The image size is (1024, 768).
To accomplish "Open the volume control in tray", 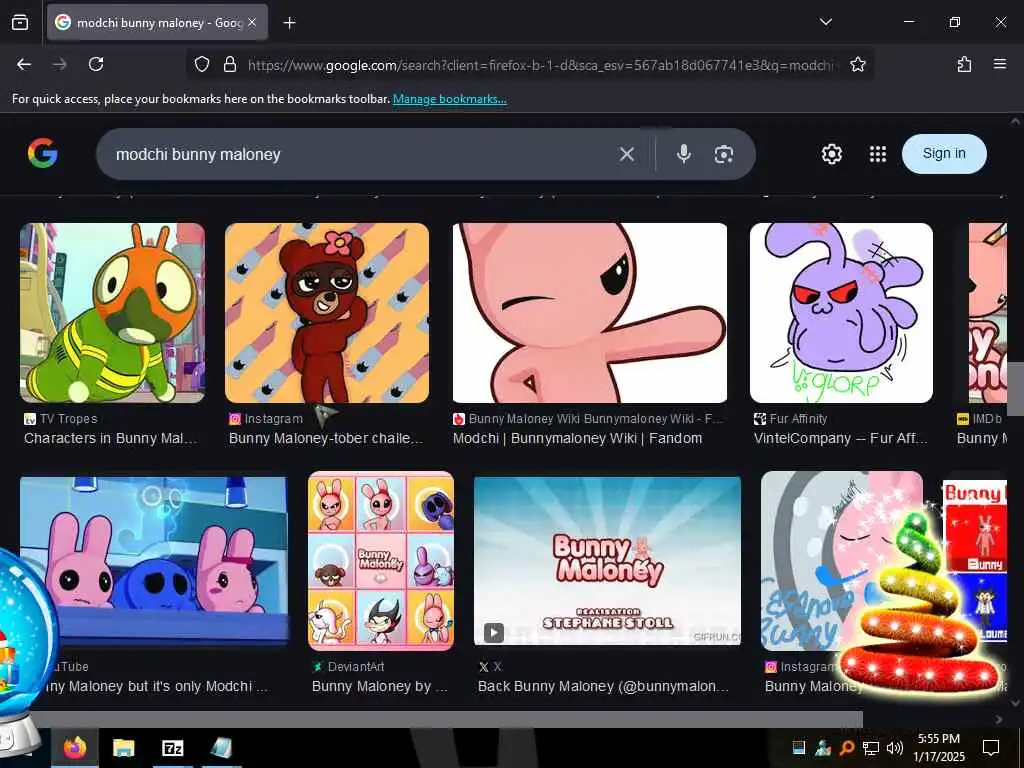I will click(x=895, y=748).
